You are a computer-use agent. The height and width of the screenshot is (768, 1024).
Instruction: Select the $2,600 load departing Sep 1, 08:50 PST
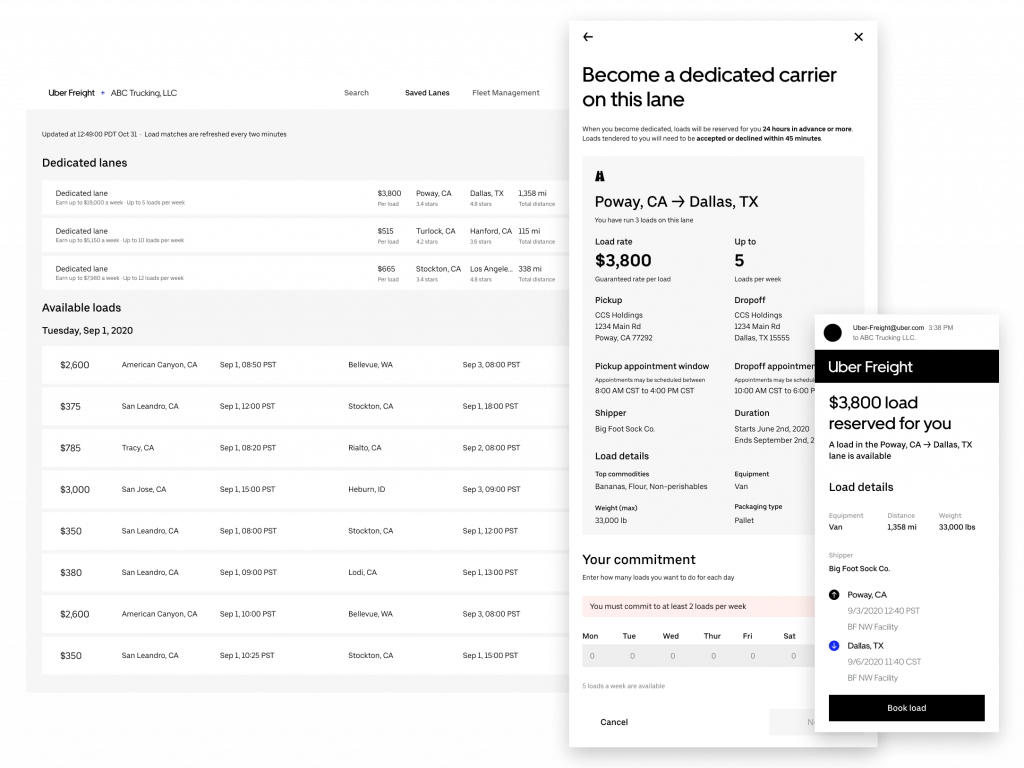(x=305, y=365)
